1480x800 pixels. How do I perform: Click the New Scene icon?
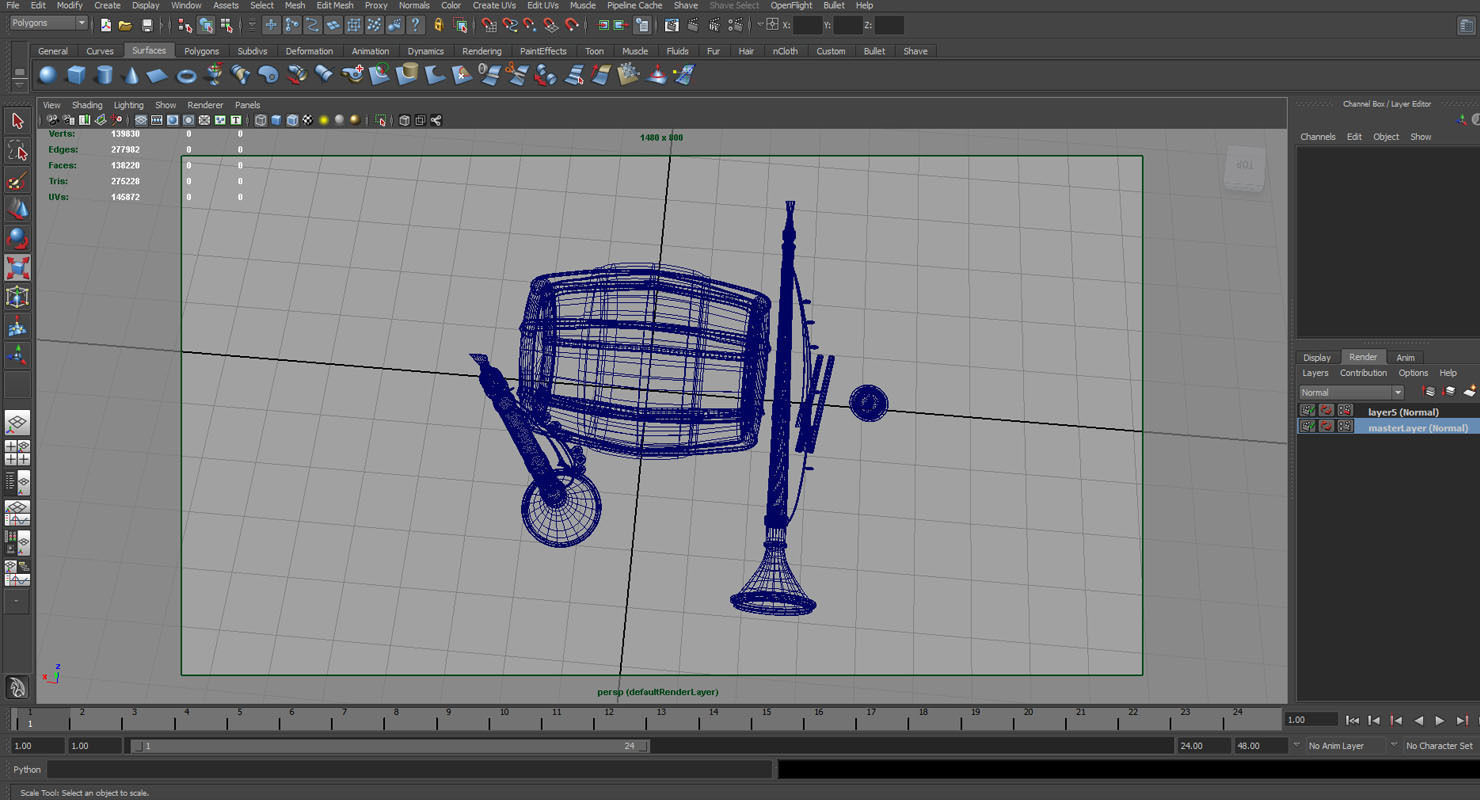[105, 25]
